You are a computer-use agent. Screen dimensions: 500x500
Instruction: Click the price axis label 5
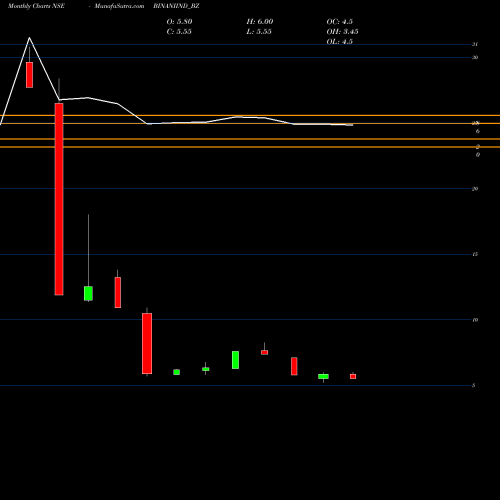[x=473, y=385]
